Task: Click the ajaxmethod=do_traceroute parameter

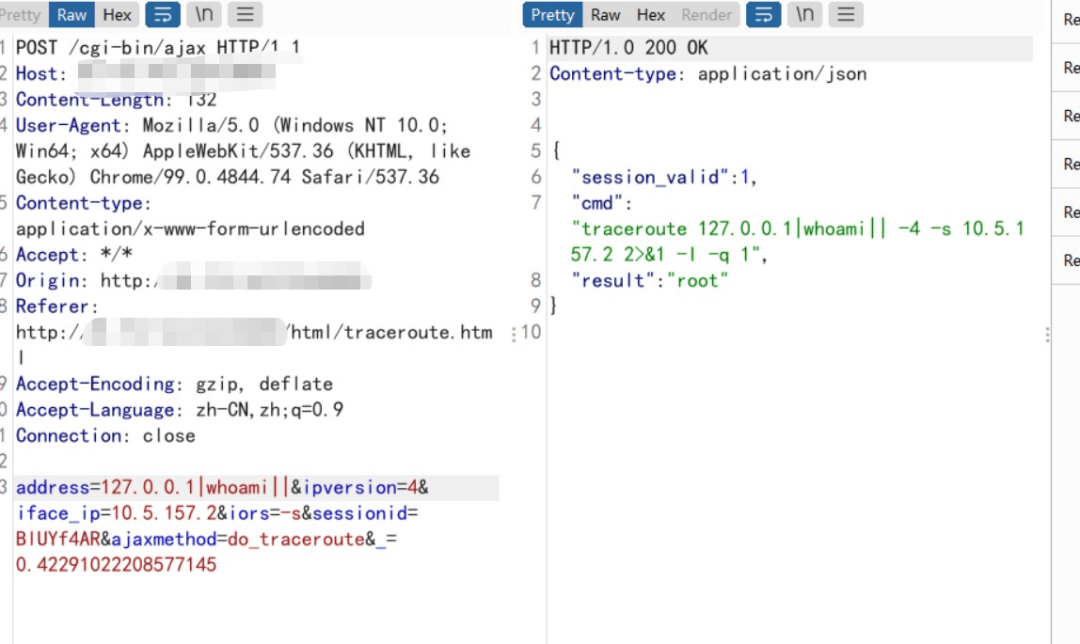Action: point(238,539)
